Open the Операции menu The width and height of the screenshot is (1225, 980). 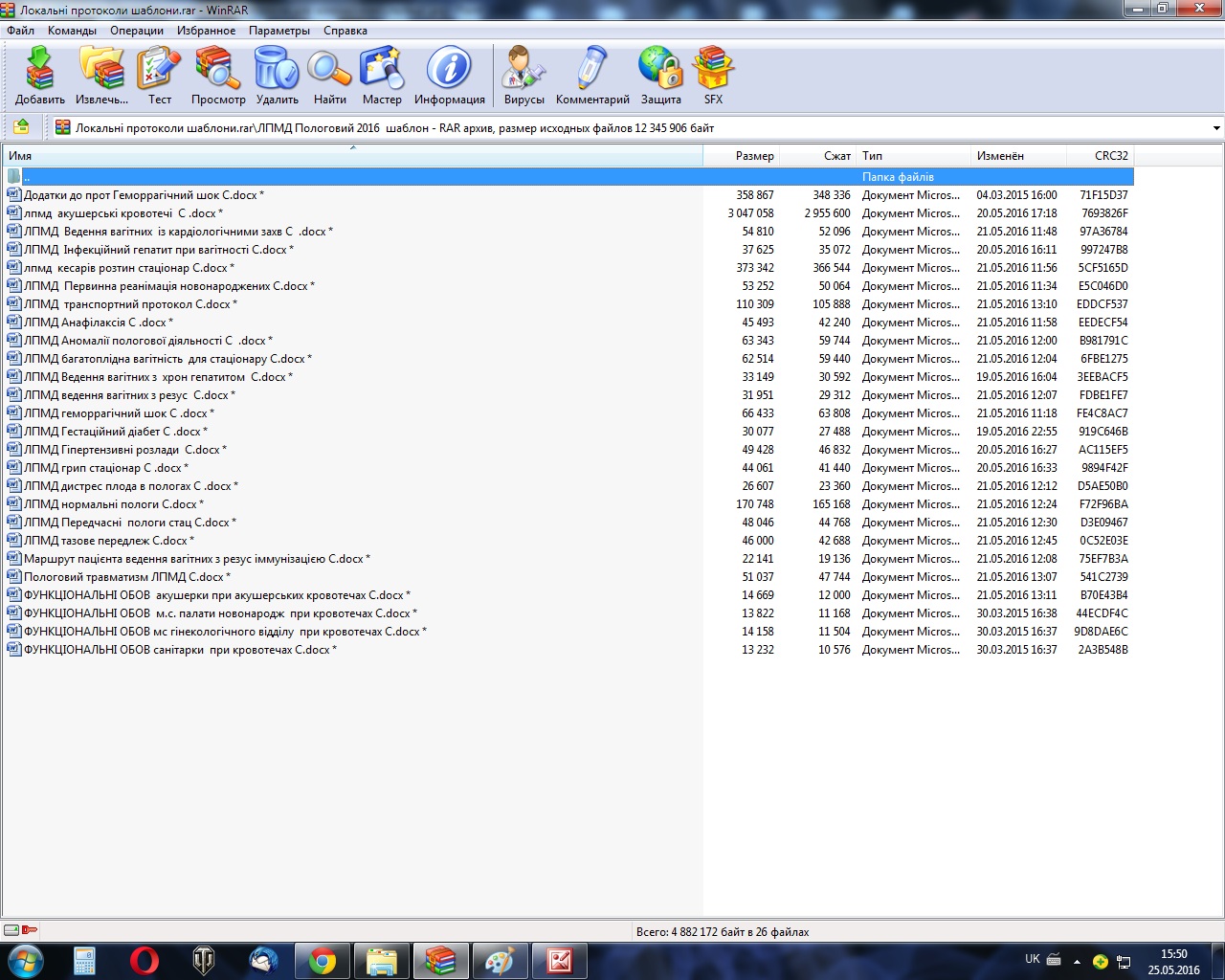pyautogui.click(x=137, y=31)
